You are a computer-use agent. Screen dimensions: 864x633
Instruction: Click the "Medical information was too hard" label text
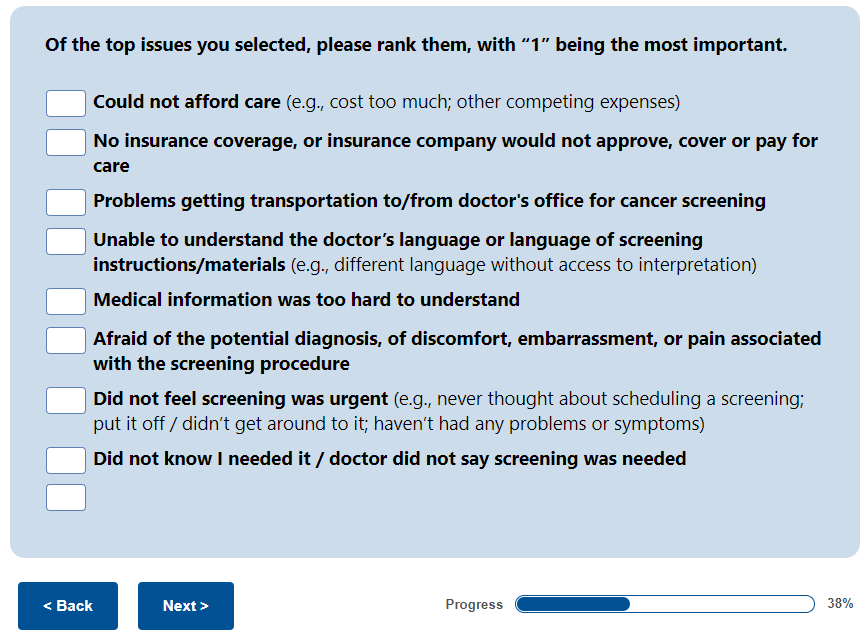pos(306,300)
